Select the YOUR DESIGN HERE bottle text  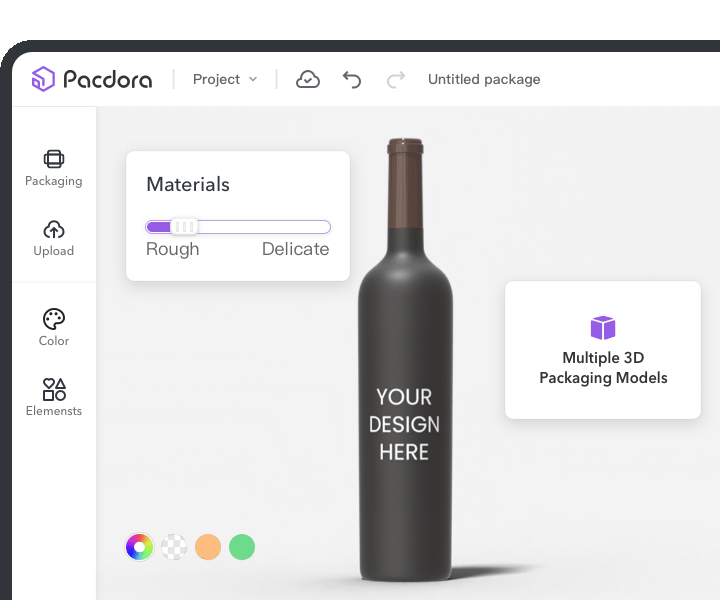[x=404, y=424]
